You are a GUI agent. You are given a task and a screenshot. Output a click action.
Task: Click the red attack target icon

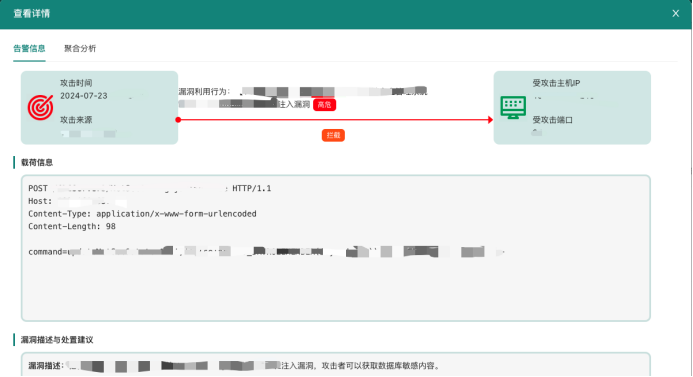point(41,107)
